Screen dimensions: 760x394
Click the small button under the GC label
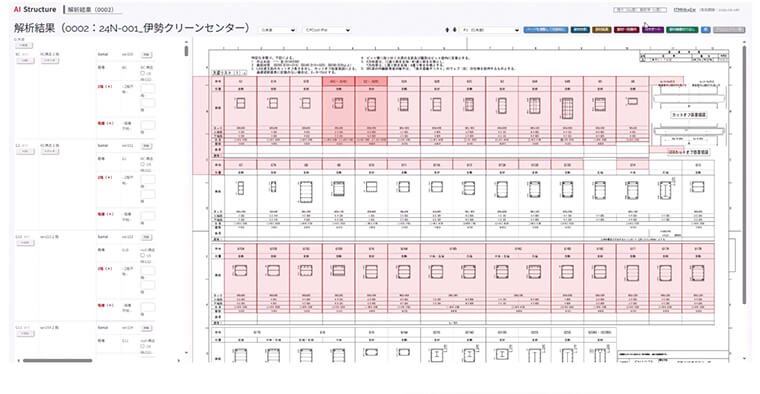click(26, 61)
